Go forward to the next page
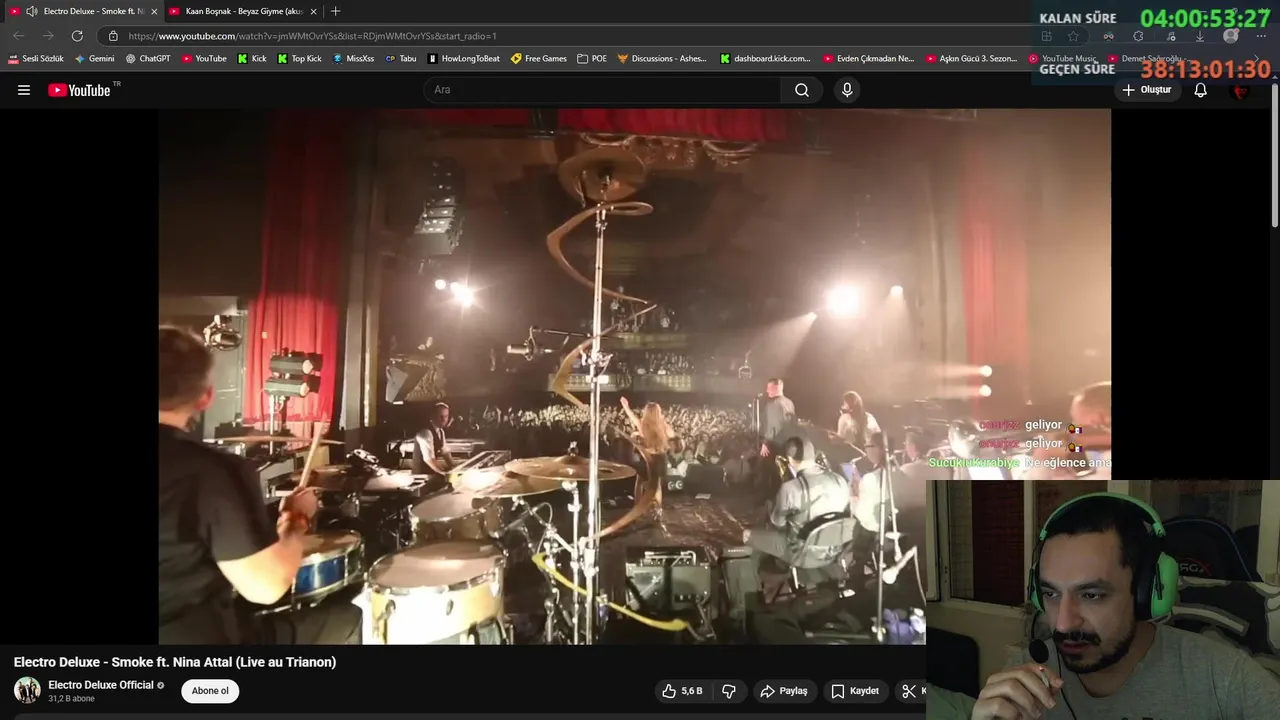Screen dimensions: 1280x720 click(47, 36)
